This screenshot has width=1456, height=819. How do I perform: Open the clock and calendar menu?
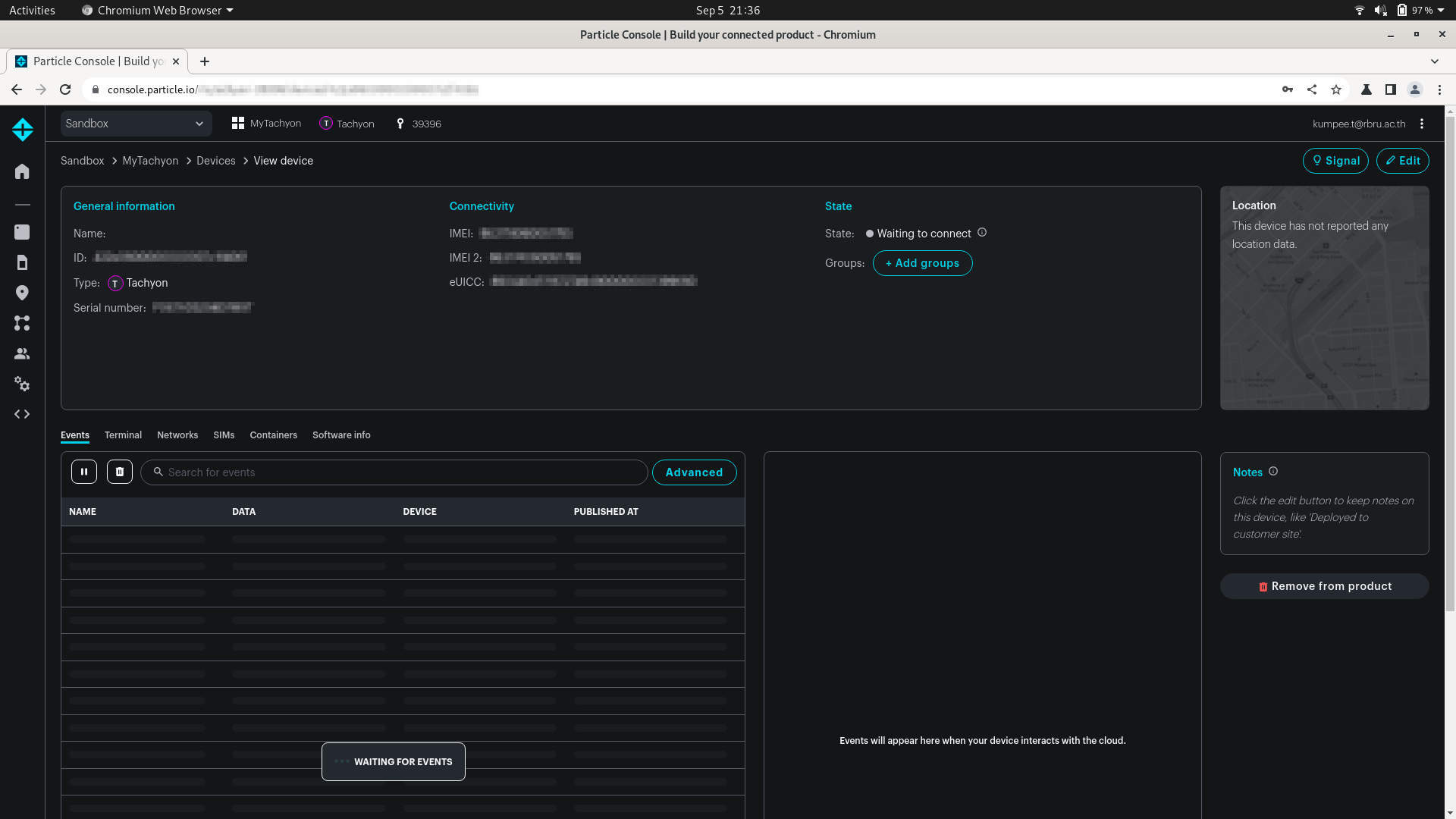pyautogui.click(x=727, y=10)
